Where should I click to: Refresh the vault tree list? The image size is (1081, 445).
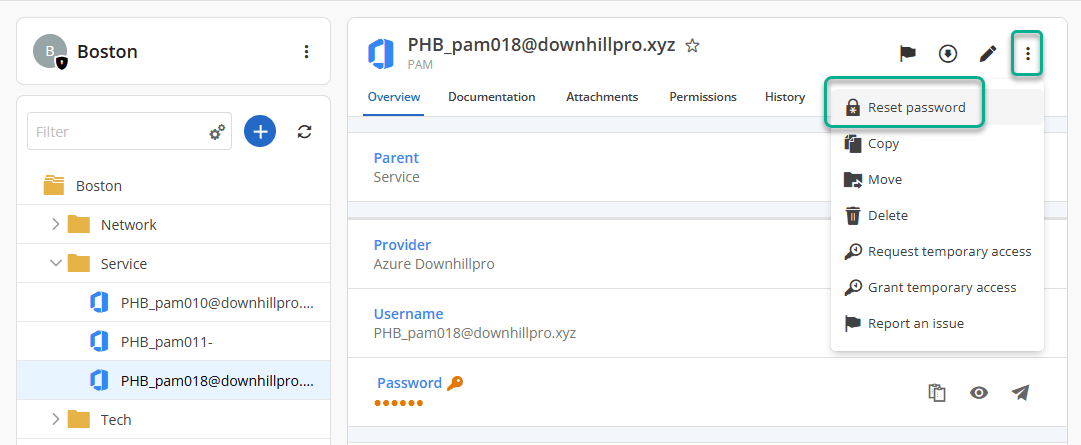click(305, 131)
